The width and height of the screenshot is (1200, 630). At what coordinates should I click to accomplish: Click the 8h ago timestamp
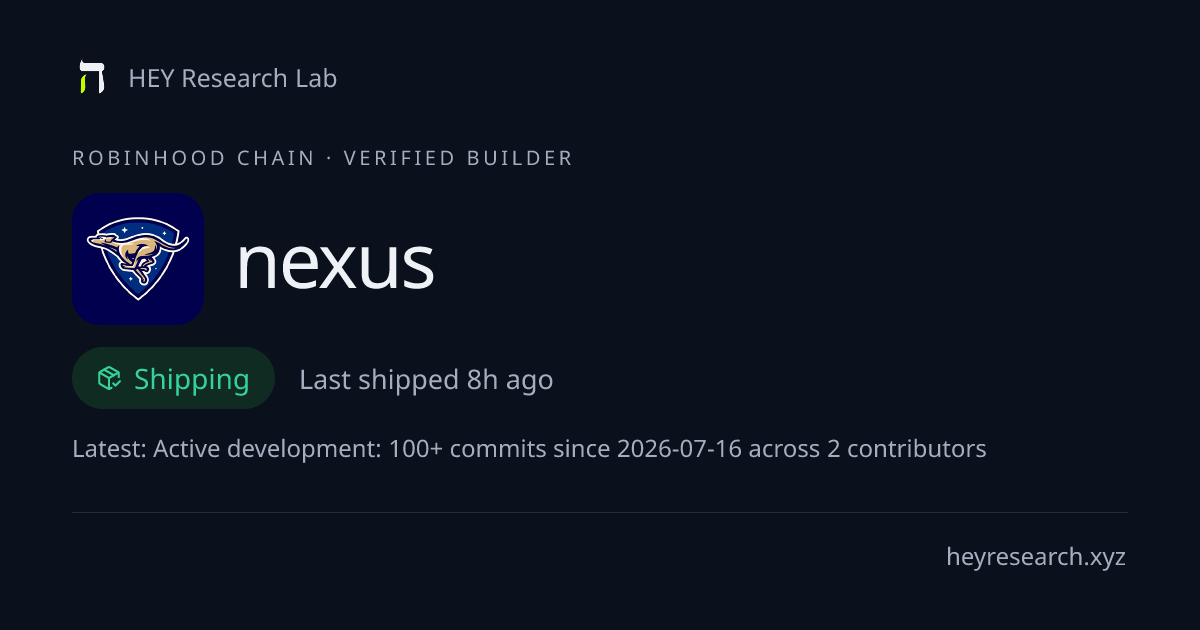510,380
